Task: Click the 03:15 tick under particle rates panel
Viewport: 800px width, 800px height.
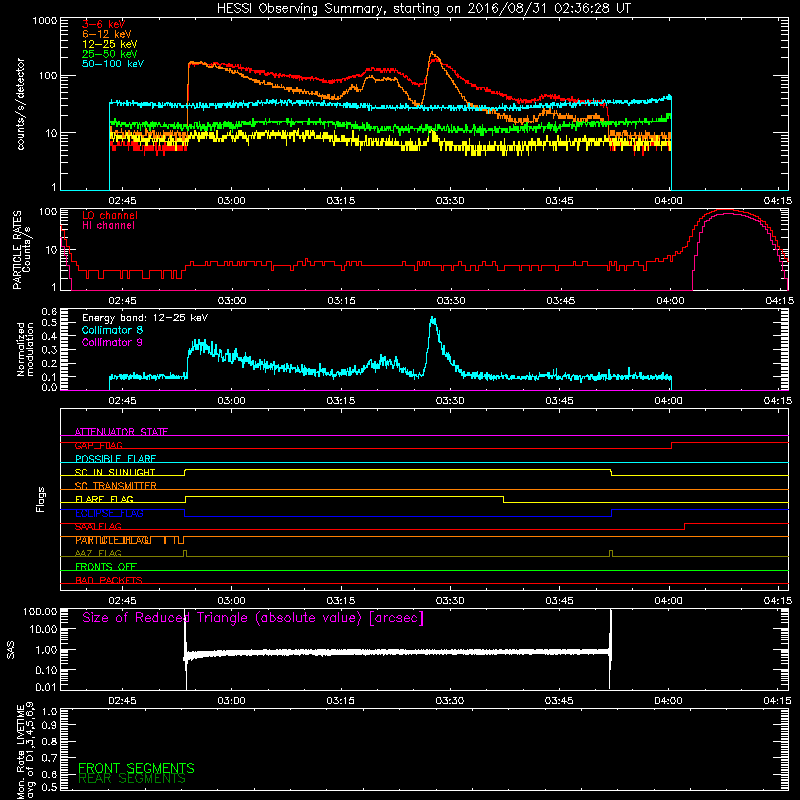Action: 341,301
